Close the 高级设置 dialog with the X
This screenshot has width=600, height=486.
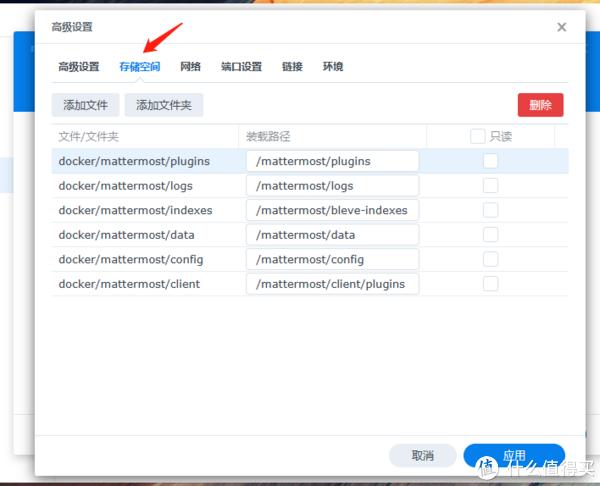561,27
